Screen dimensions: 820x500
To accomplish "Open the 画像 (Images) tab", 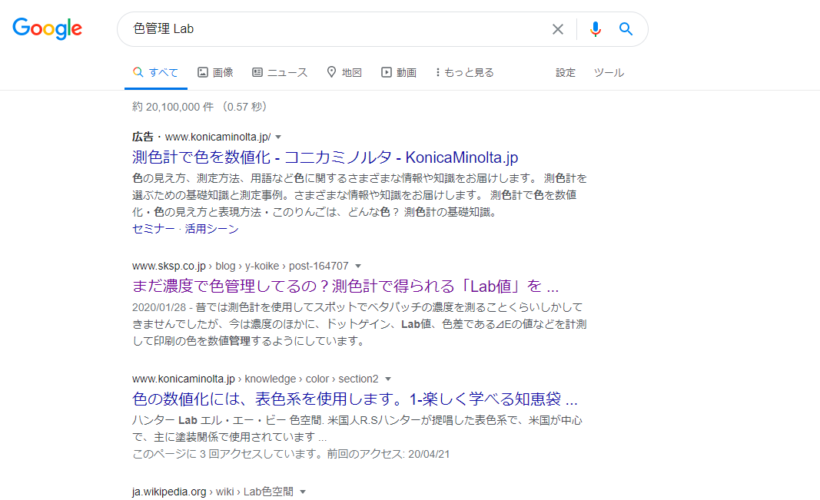I will point(215,72).
